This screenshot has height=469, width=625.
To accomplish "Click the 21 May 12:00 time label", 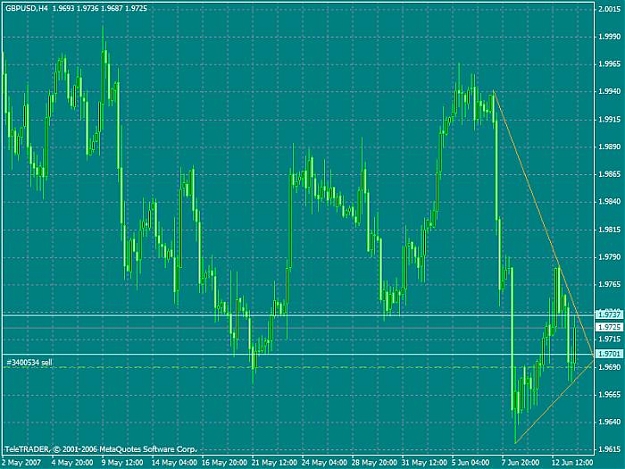I will [x=274, y=463].
